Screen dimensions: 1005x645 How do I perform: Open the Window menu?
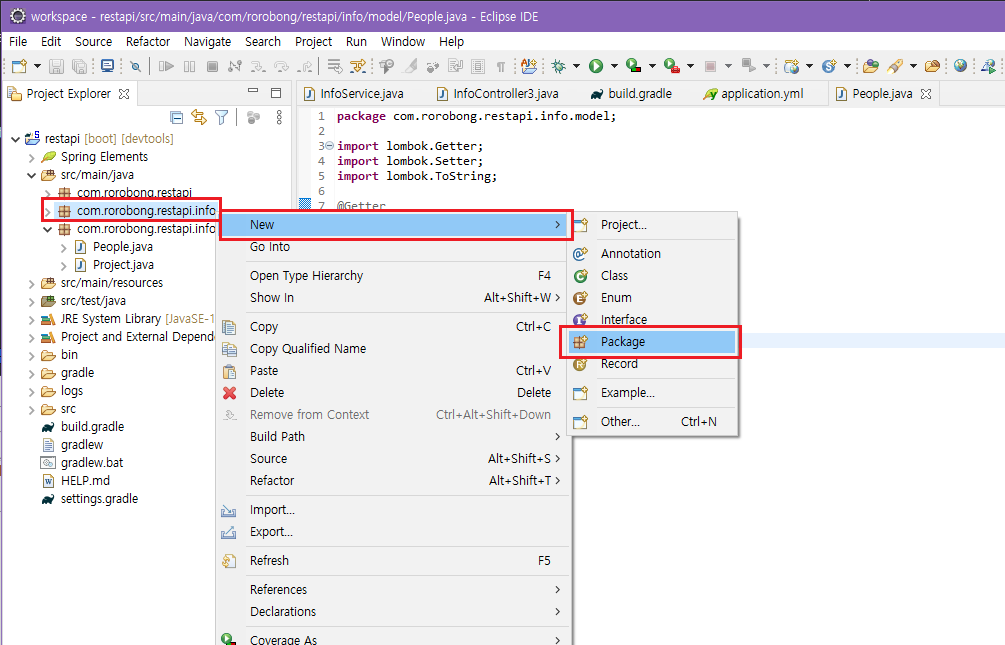tap(403, 42)
